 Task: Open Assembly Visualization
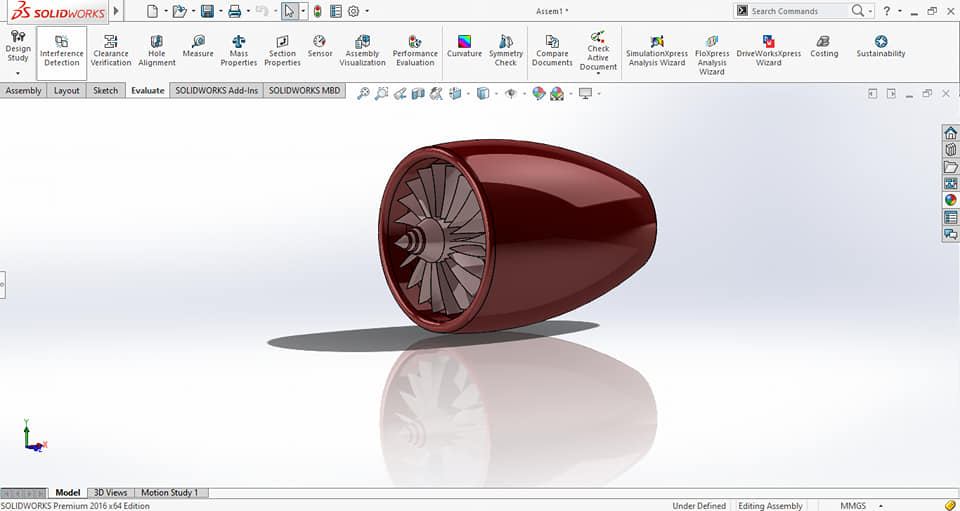362,50
